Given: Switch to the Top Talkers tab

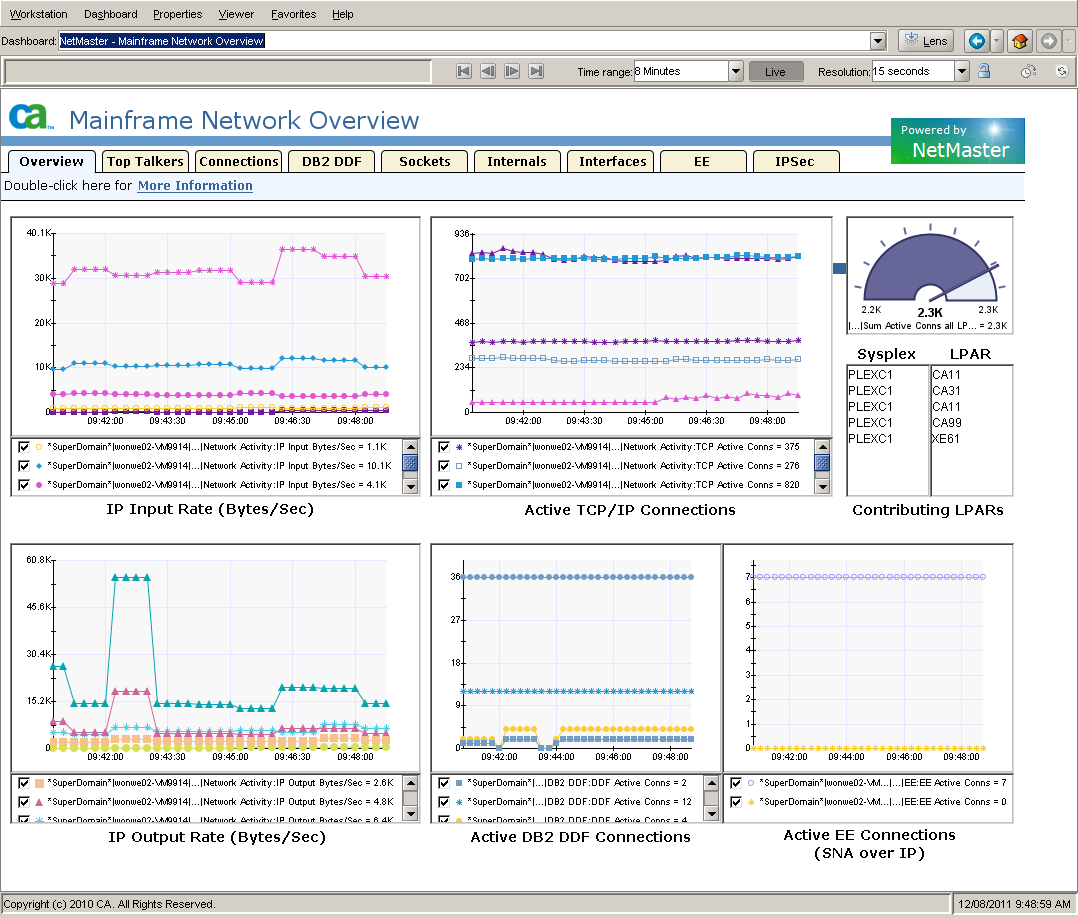Looking at the screenshot, I should (145, 162).
